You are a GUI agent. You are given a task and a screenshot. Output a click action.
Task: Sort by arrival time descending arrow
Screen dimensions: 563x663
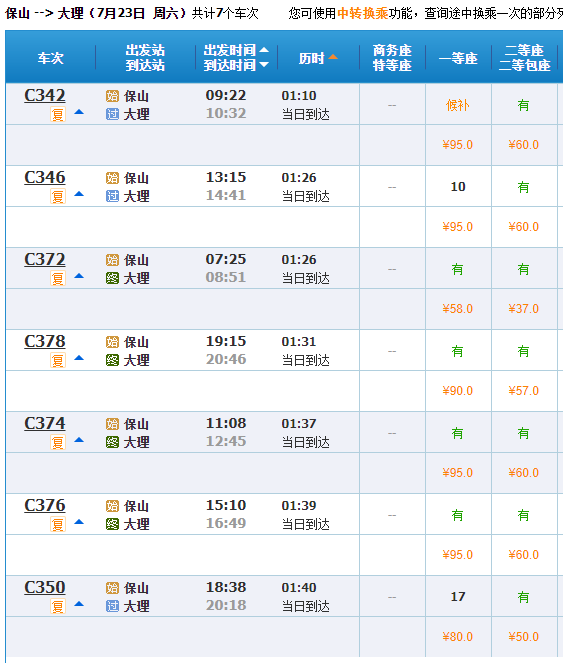point(264,65)
